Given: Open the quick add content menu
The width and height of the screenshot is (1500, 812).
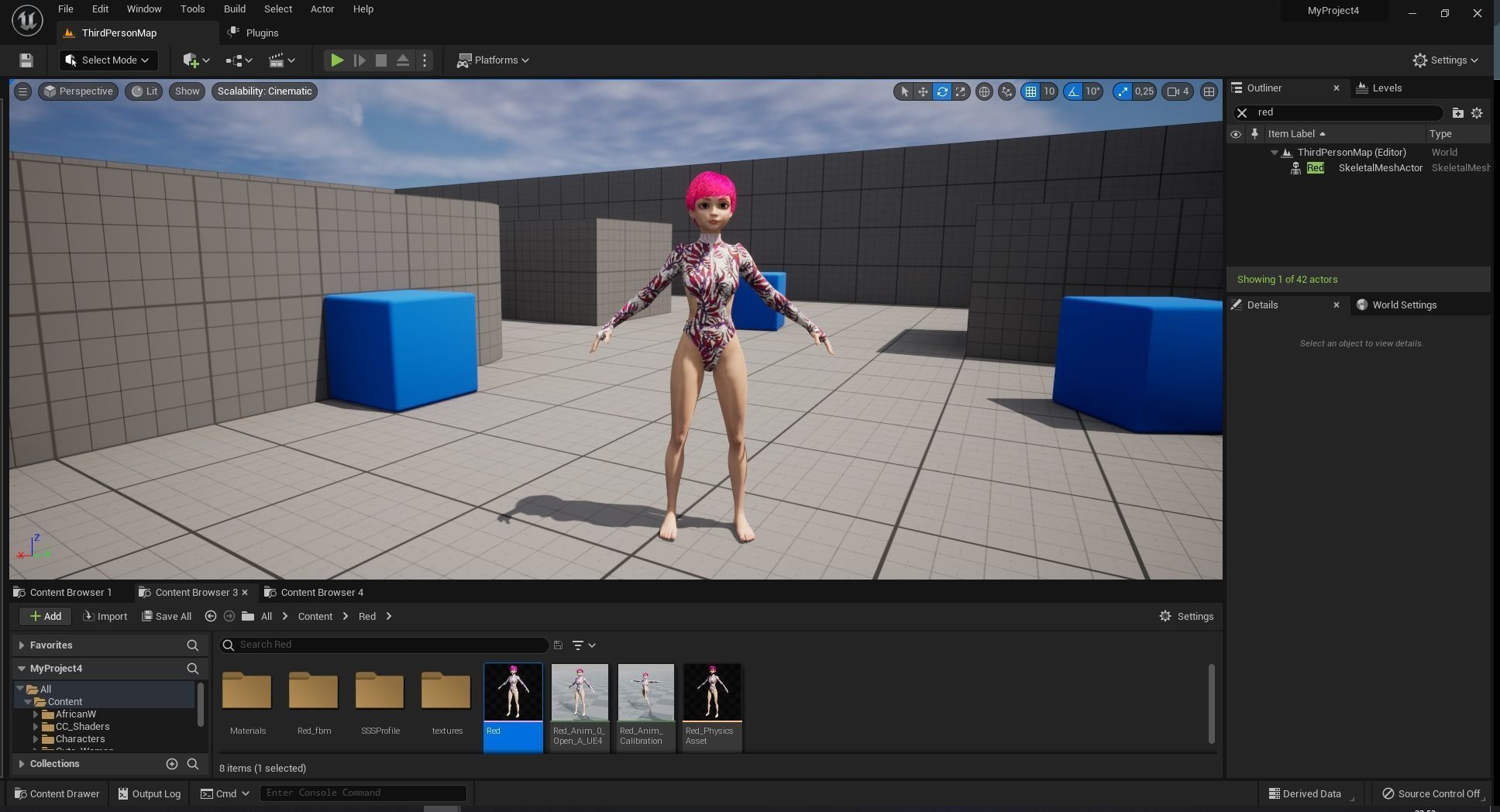Looking at the screenshot, I should pyautogui.click(x=196, y=60).
